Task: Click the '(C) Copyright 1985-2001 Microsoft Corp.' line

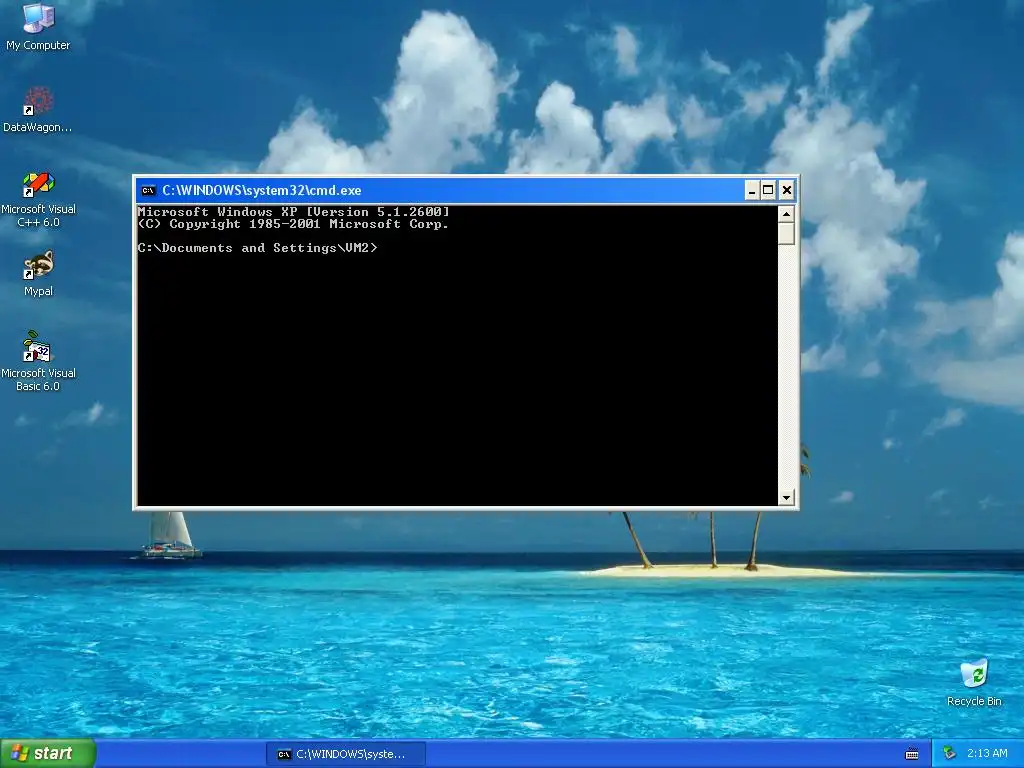Action: pyautogui.click(x=293, y=224)
